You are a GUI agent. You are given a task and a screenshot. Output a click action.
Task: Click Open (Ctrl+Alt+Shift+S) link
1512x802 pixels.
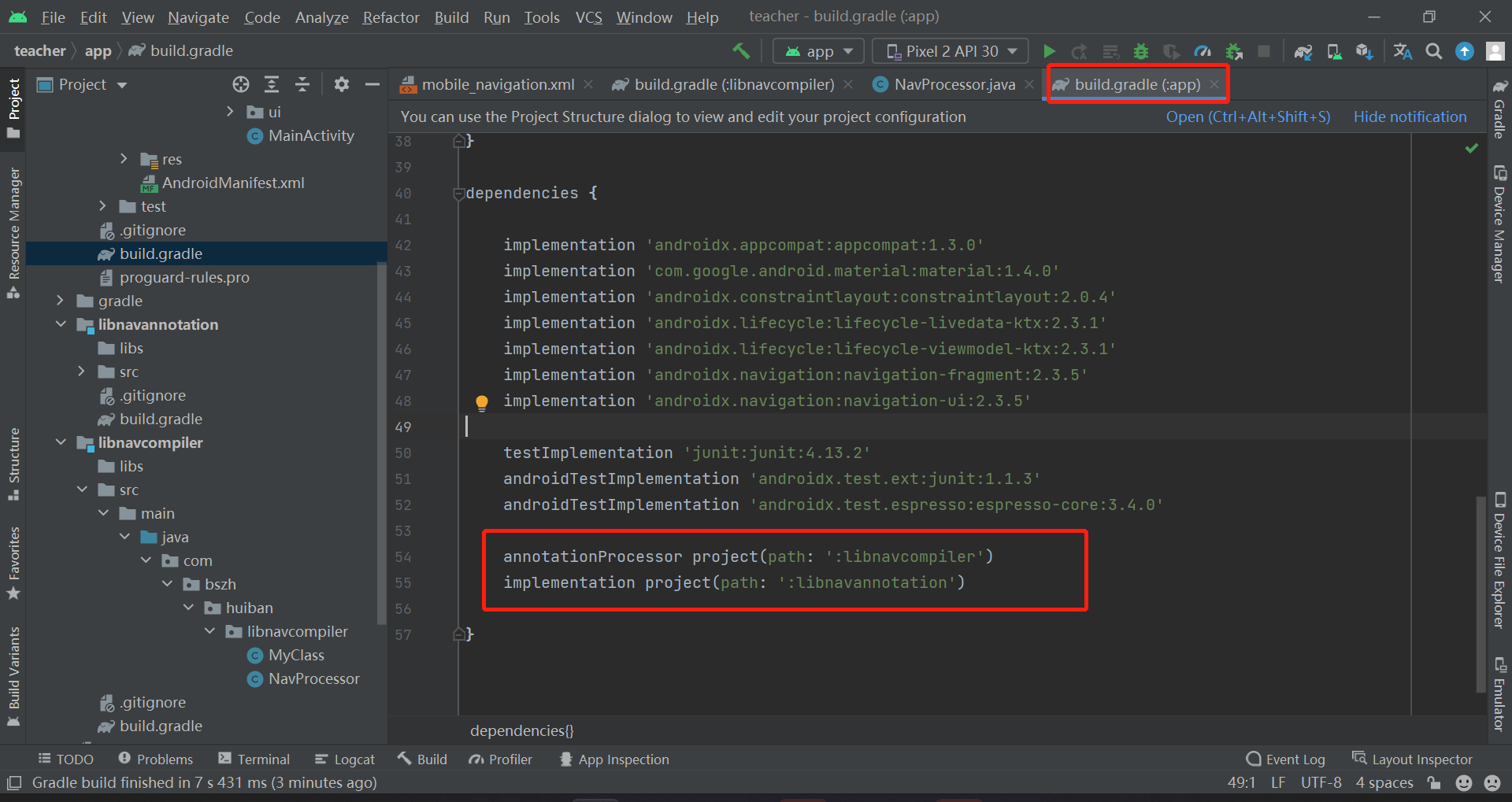click(x=1247, y=116)
